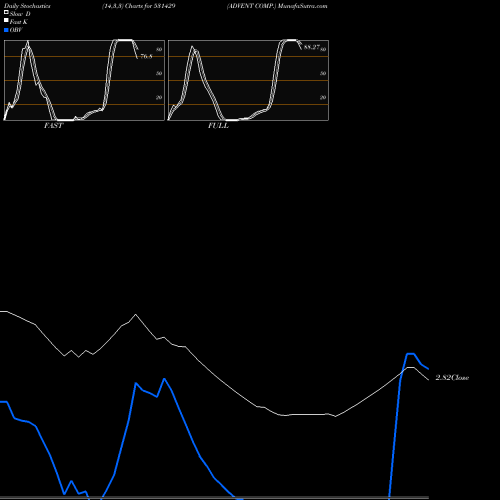Click the 80 axis label in FAST chart
The width and height of the screenshot is (500, 500).
(x=159, y=49)
